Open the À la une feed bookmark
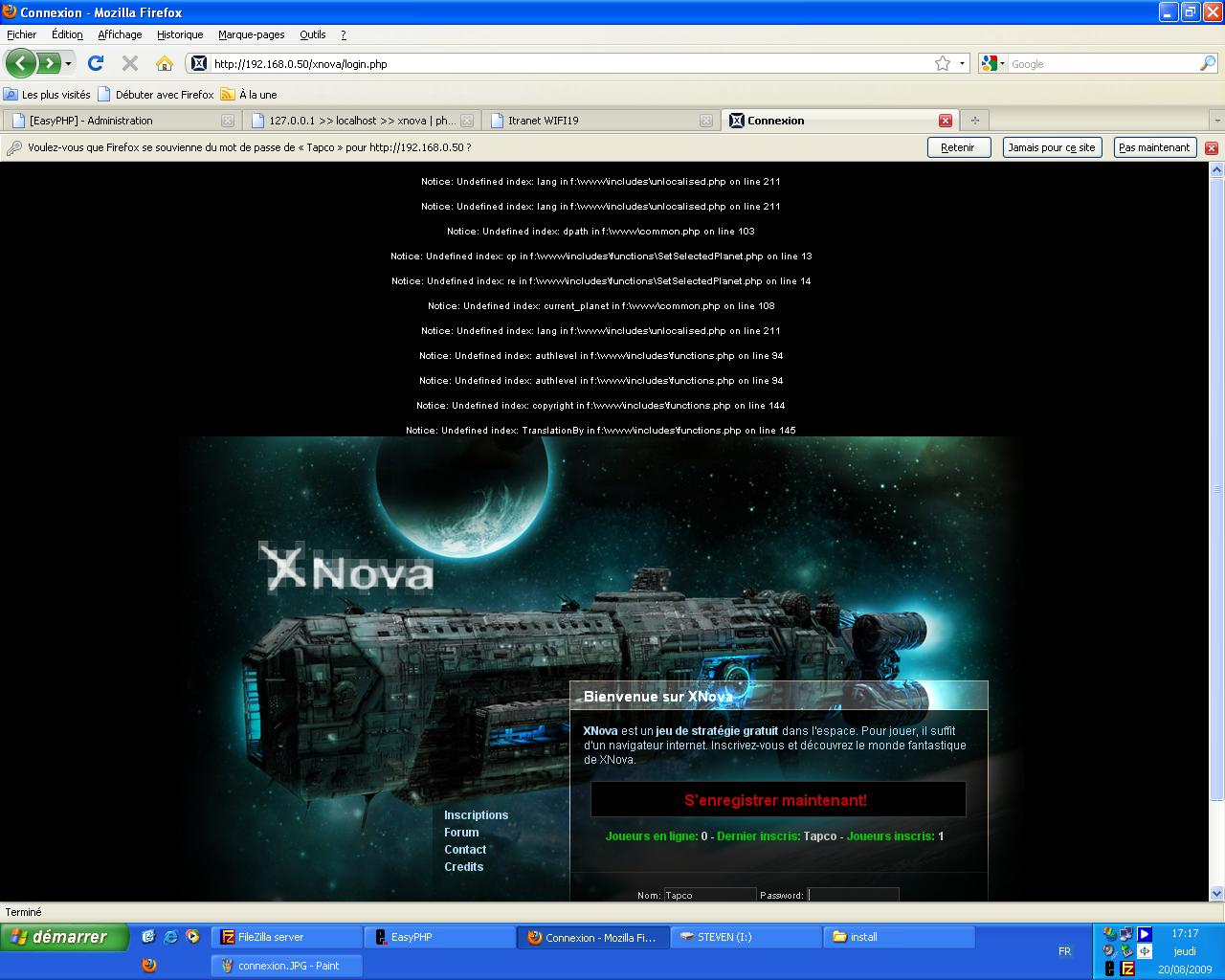The width and height of the screenshot is (1225, 980). (x=249, y=95)
